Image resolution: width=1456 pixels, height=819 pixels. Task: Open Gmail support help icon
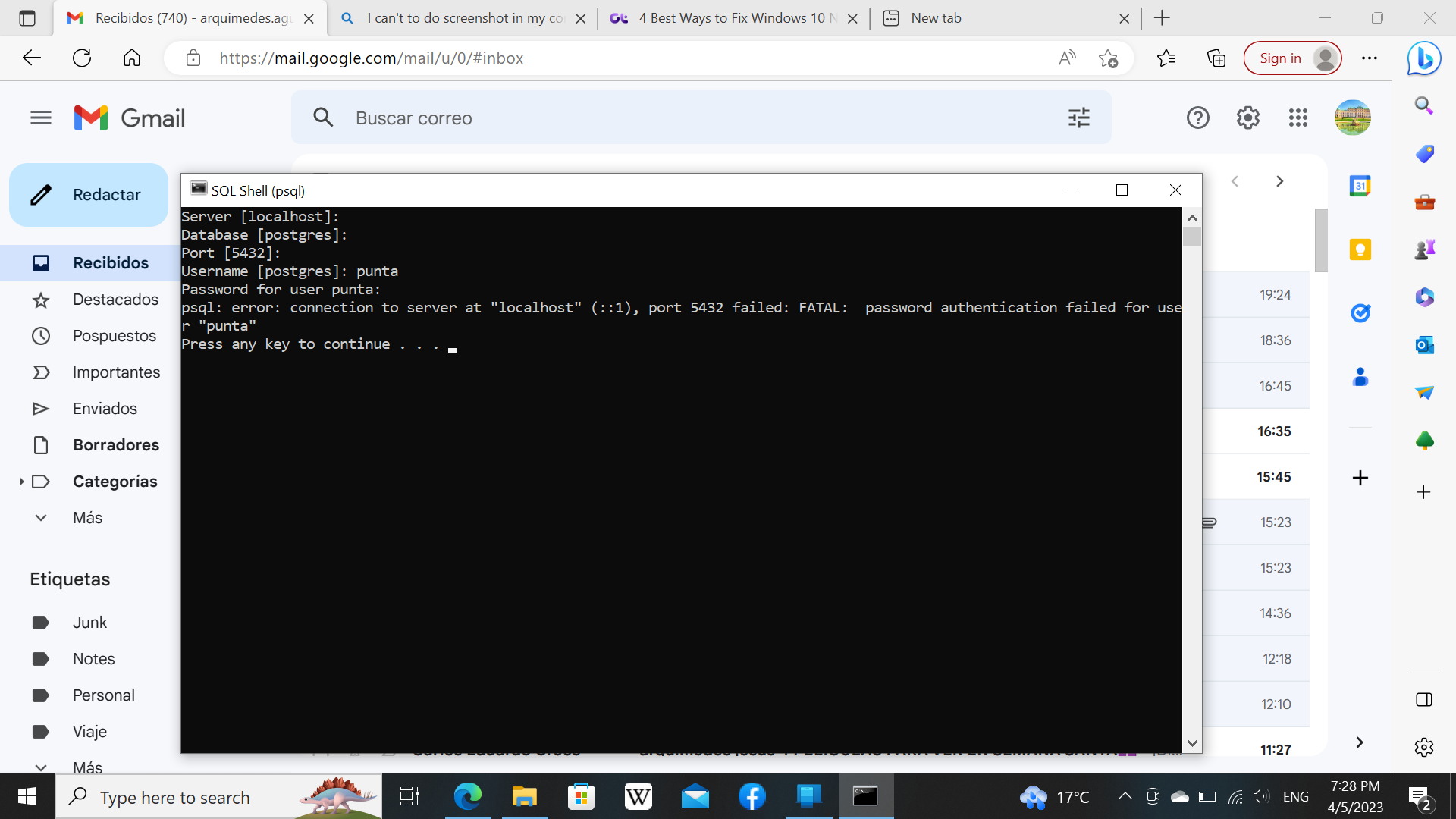point(1197,118)
